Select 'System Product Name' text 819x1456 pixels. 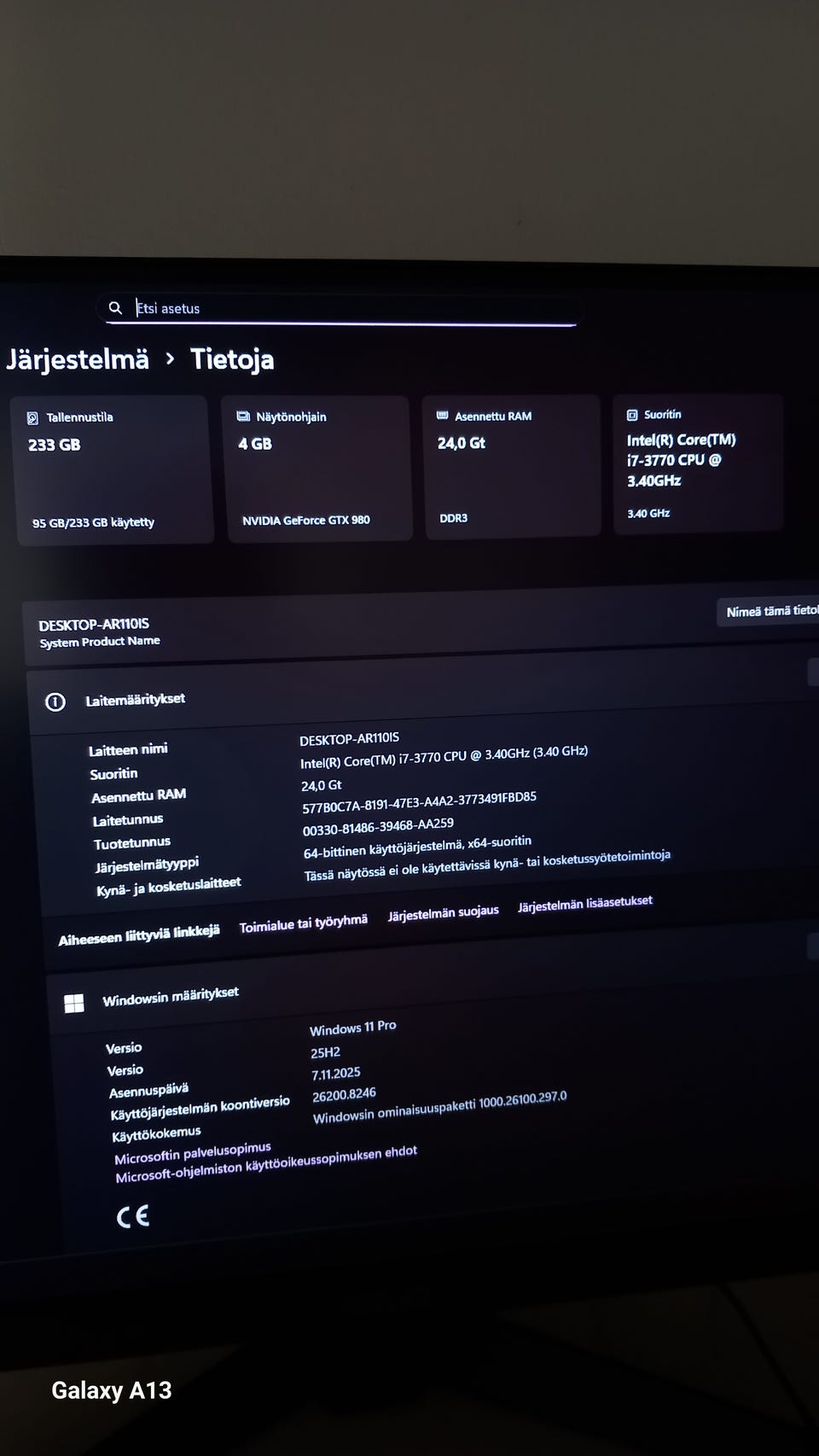100,642
